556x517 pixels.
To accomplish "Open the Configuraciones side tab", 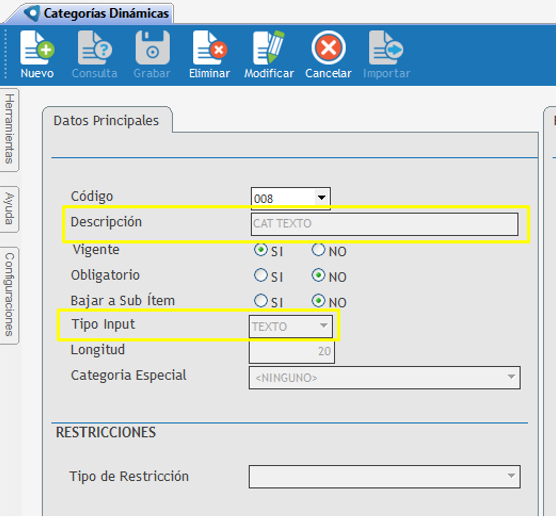I will click(x=9, y=295).
